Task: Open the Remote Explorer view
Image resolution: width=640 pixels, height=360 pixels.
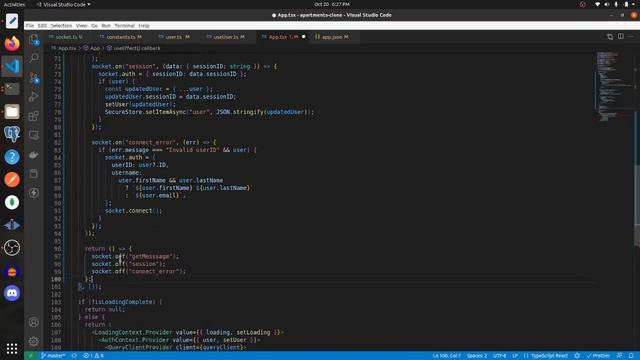Action: click(x=34, y=135)
